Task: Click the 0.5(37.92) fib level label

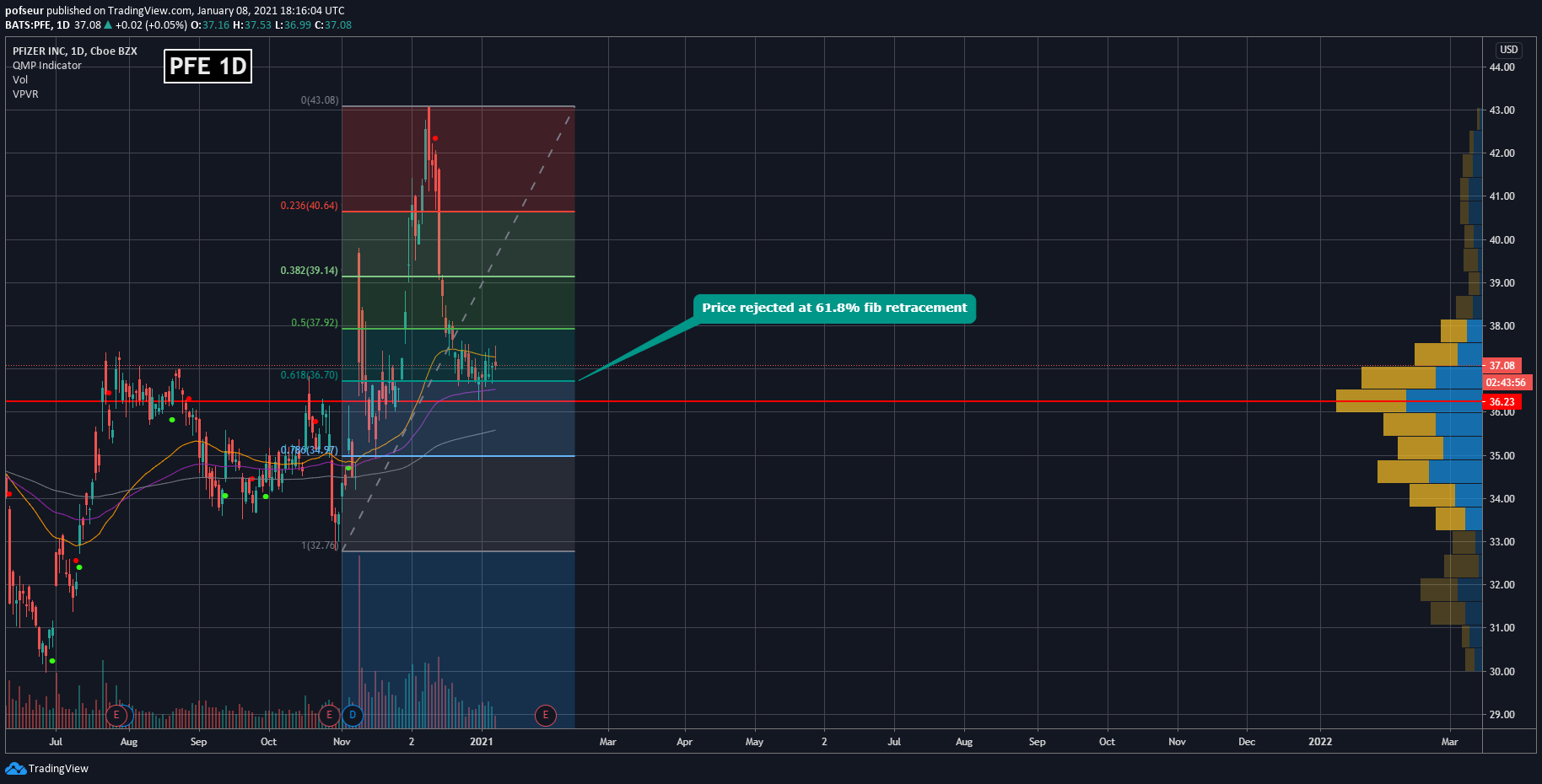Action: [315, 323]
